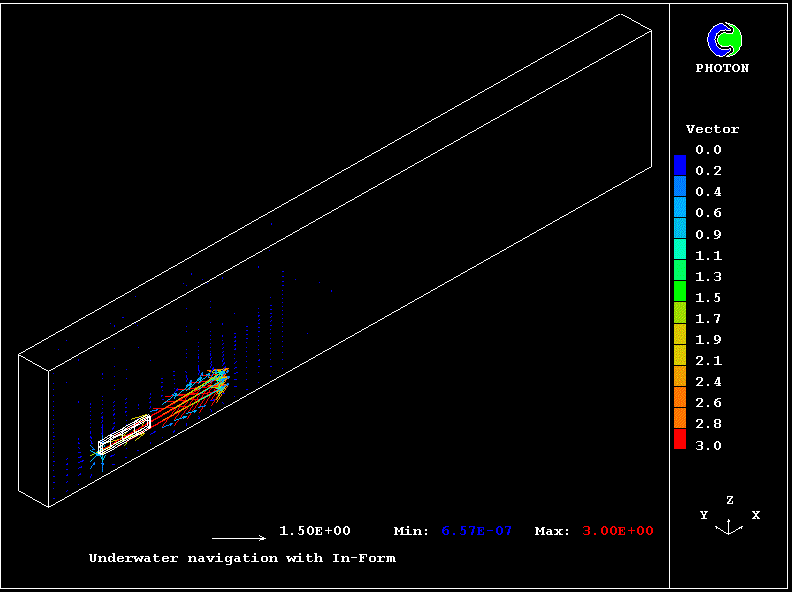792x592 pixels.
Task: Click the PHOTON text label
Action: point(722,69)
